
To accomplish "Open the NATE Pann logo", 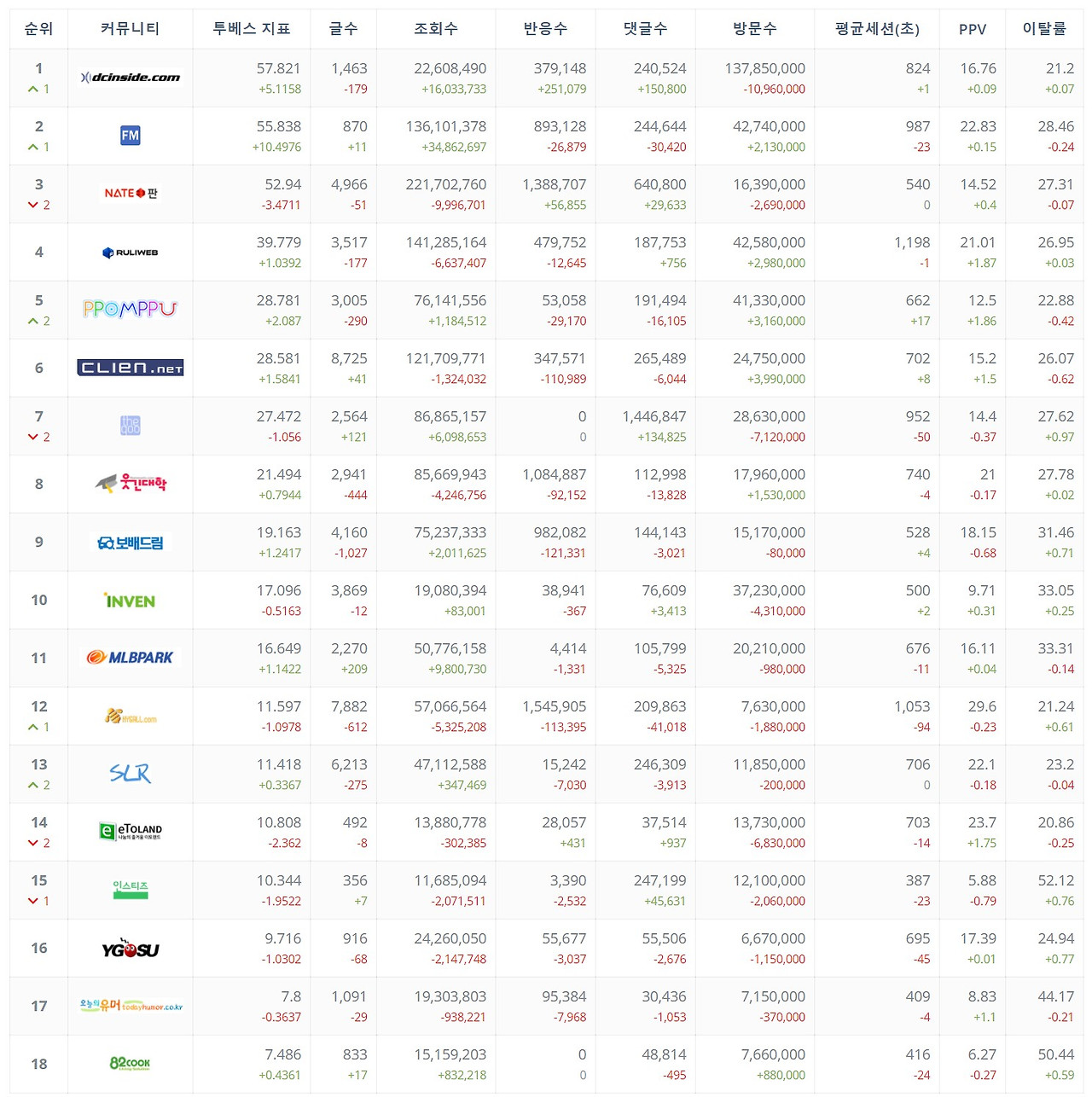I will tap(131, 194).
